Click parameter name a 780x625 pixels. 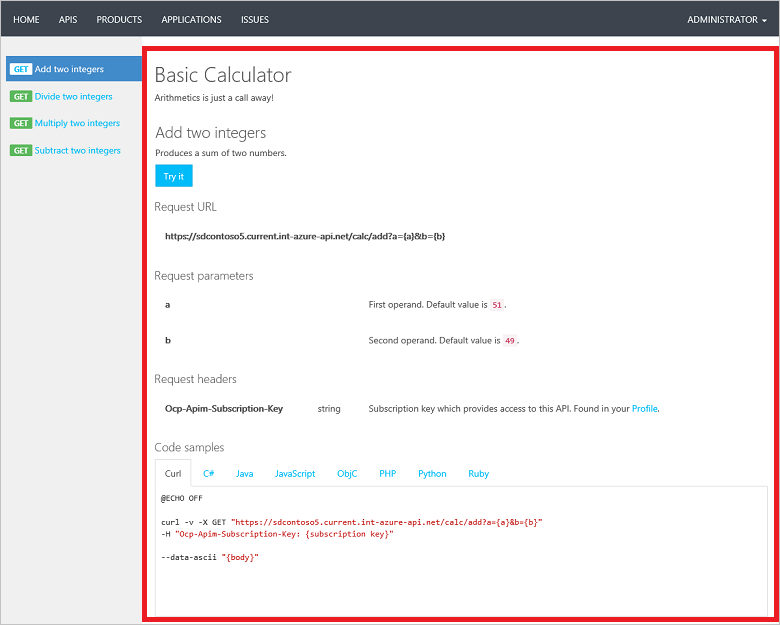[168, 305]
